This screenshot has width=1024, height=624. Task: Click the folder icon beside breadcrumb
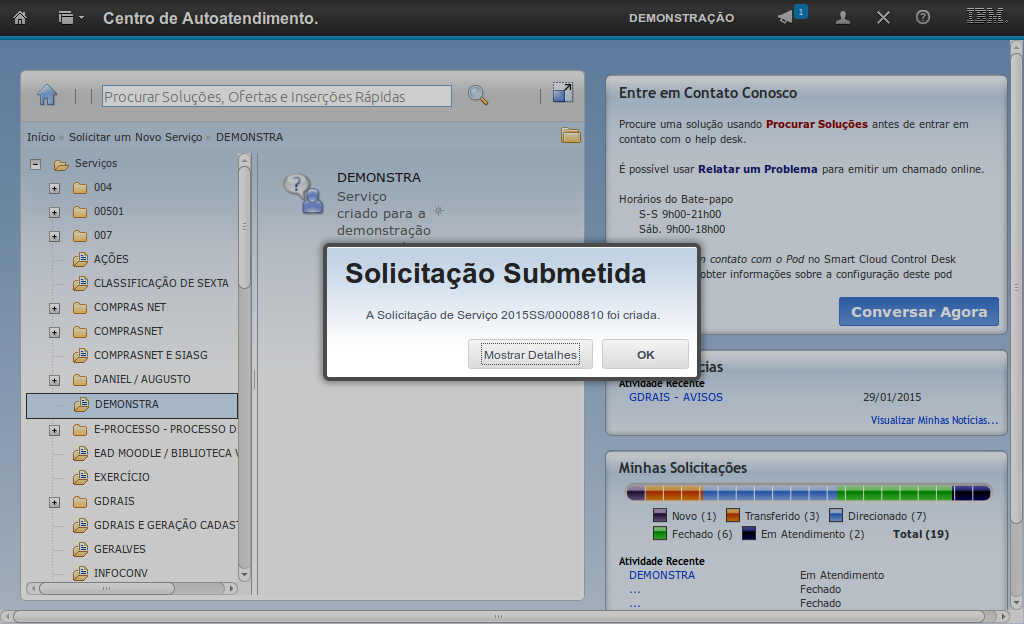pos(571,136)
